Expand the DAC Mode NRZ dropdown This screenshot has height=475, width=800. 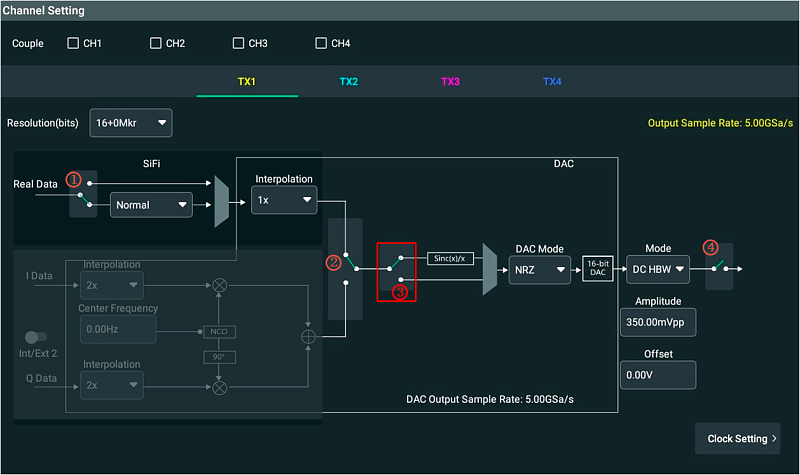click(539, 269)
